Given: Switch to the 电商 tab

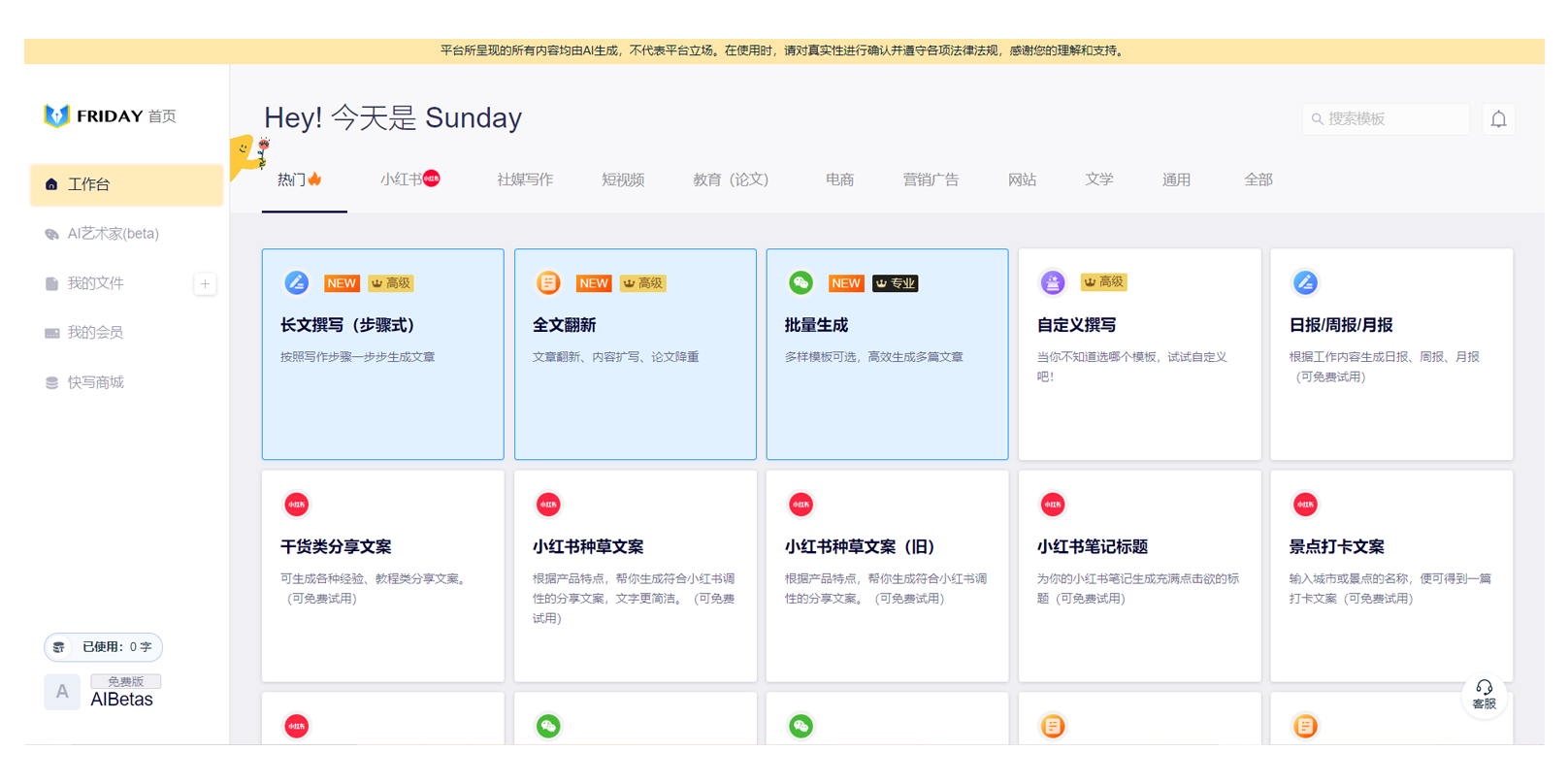Looking at the screenshot, I should pyautogui.click(x=839, y=180).
